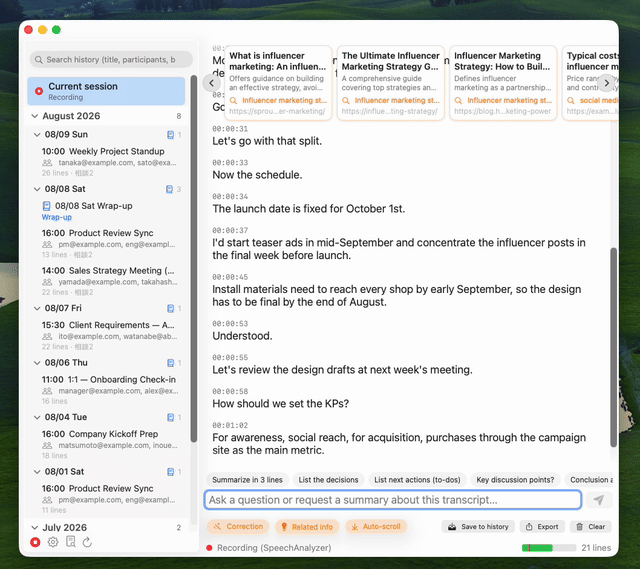640x569 pixels.
Task: Collapse the 08/04 Tue day group
Action: point(37,418)
